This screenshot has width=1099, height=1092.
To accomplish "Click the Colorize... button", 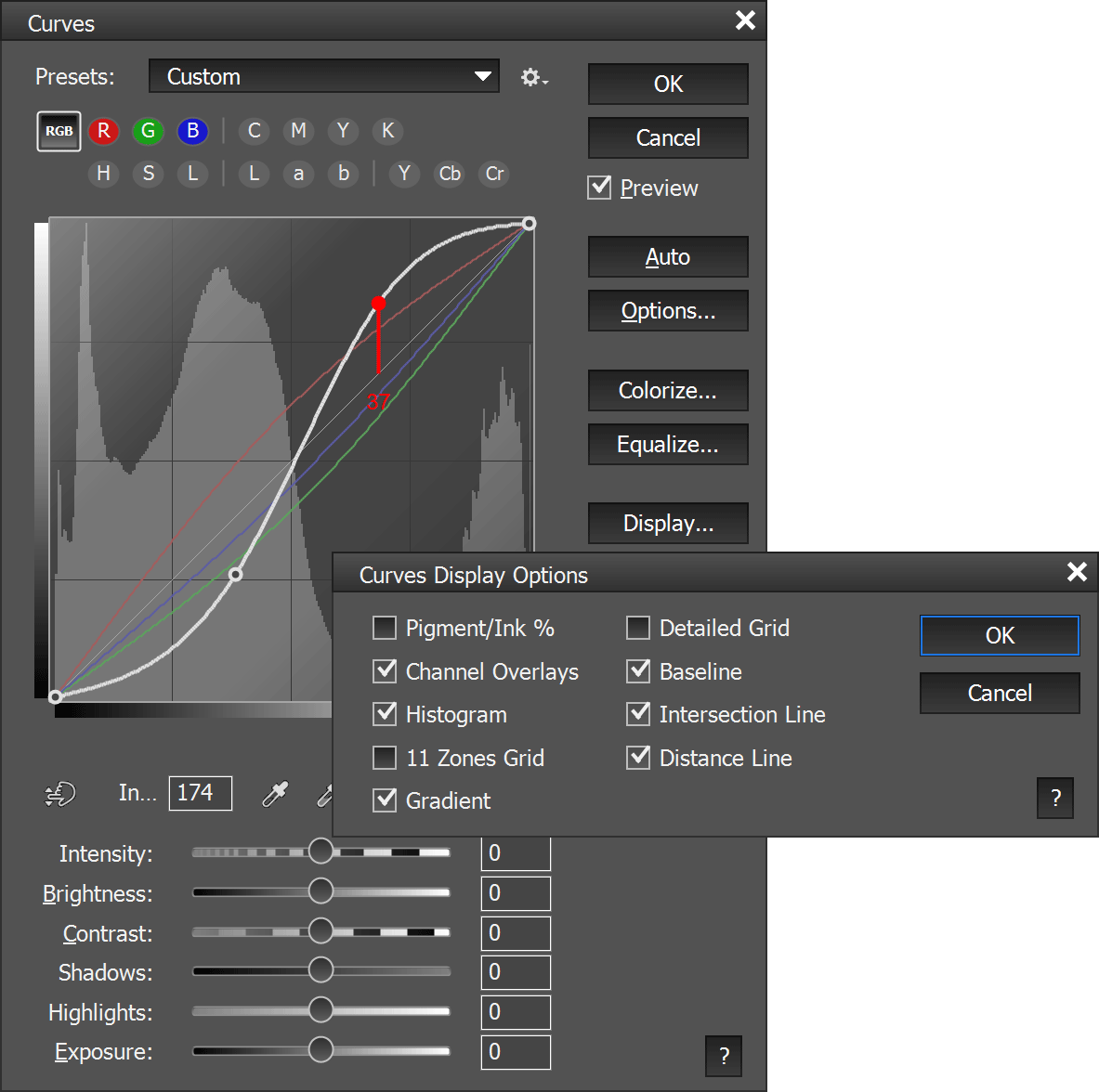I will pos(667,391).
